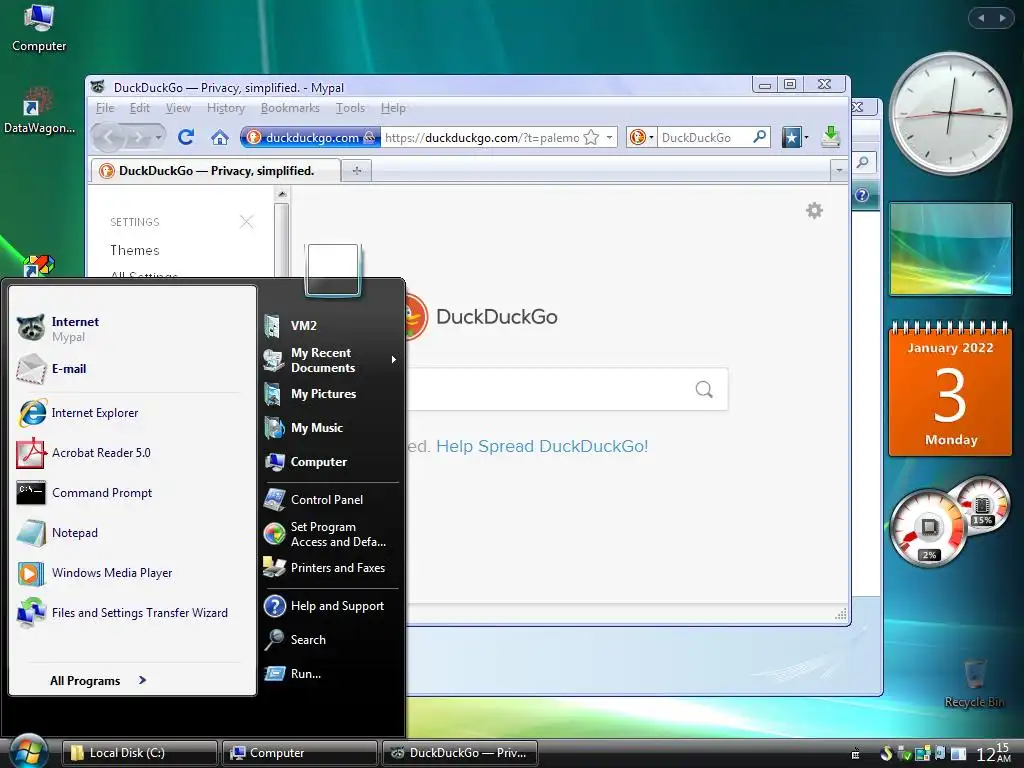Expand My Recent Documents submenu

[x=331, y=360]
